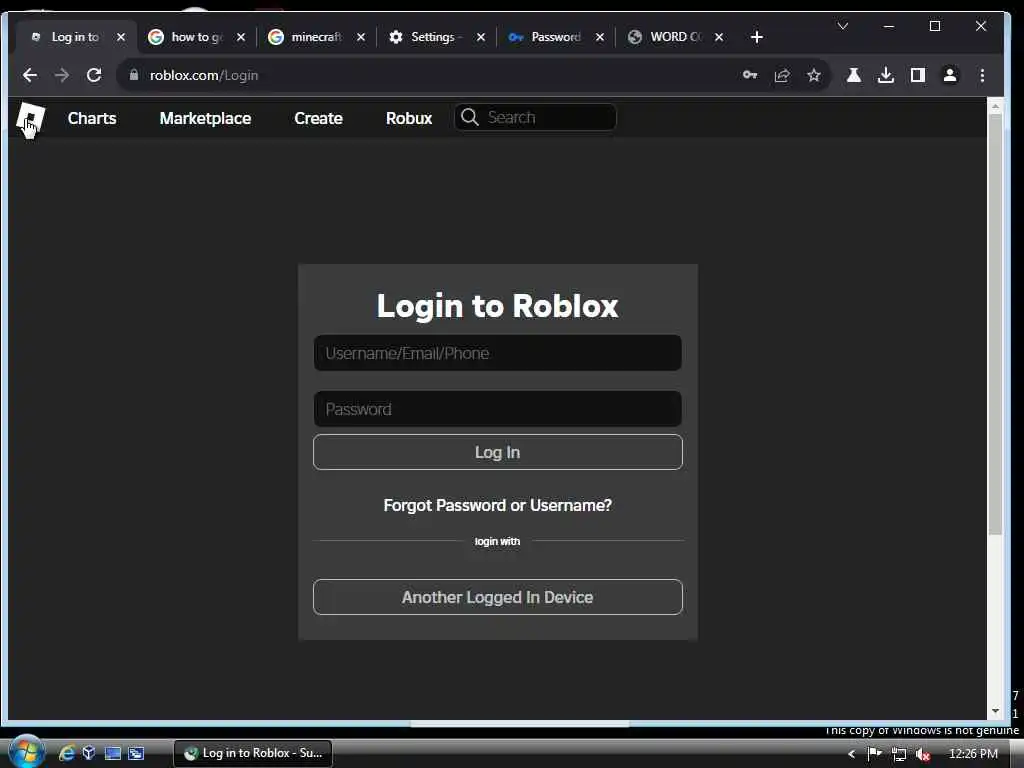The image size is (1024, 768).
Task: Click the Log In button
Action: pos(498,452)
